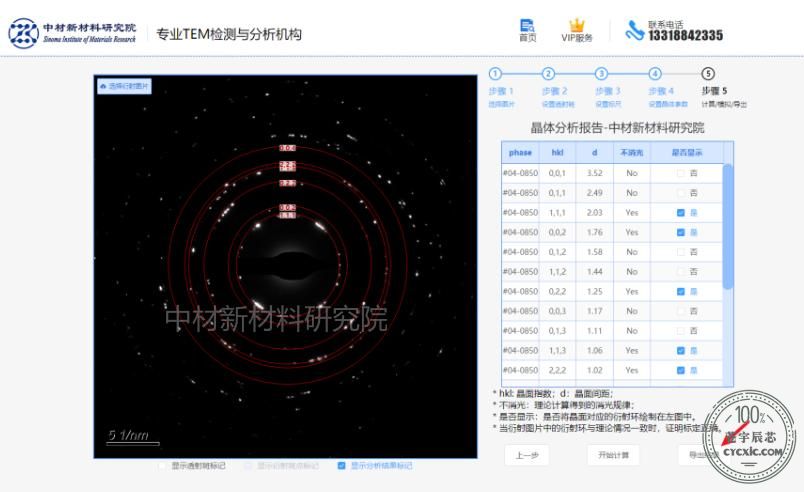804x492 pixels.
Task: Click the hkl cell 0,2,2
Action: [x=557, y=292]
